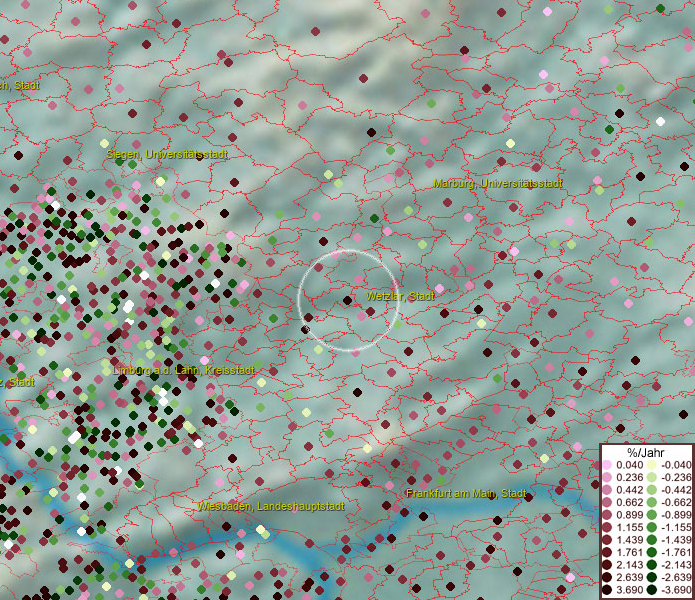
Task: Pick the 0.040 light pink legend swatch
Action: point(608,465)
